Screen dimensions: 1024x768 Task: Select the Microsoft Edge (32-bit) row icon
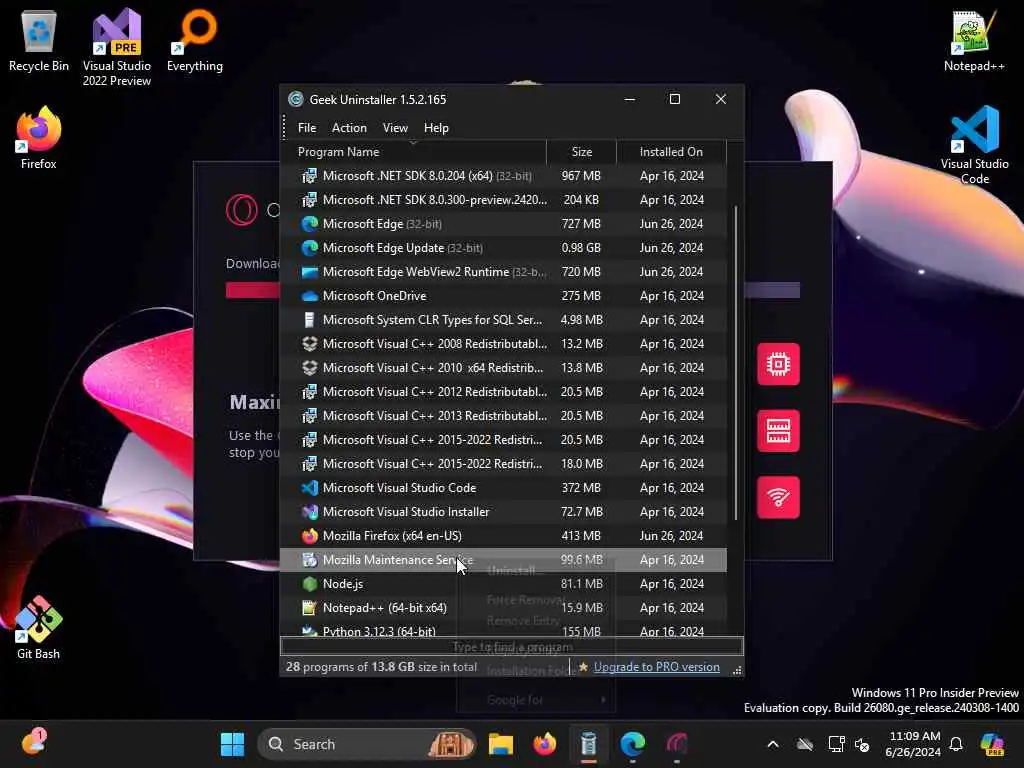(x=310, y=224)
